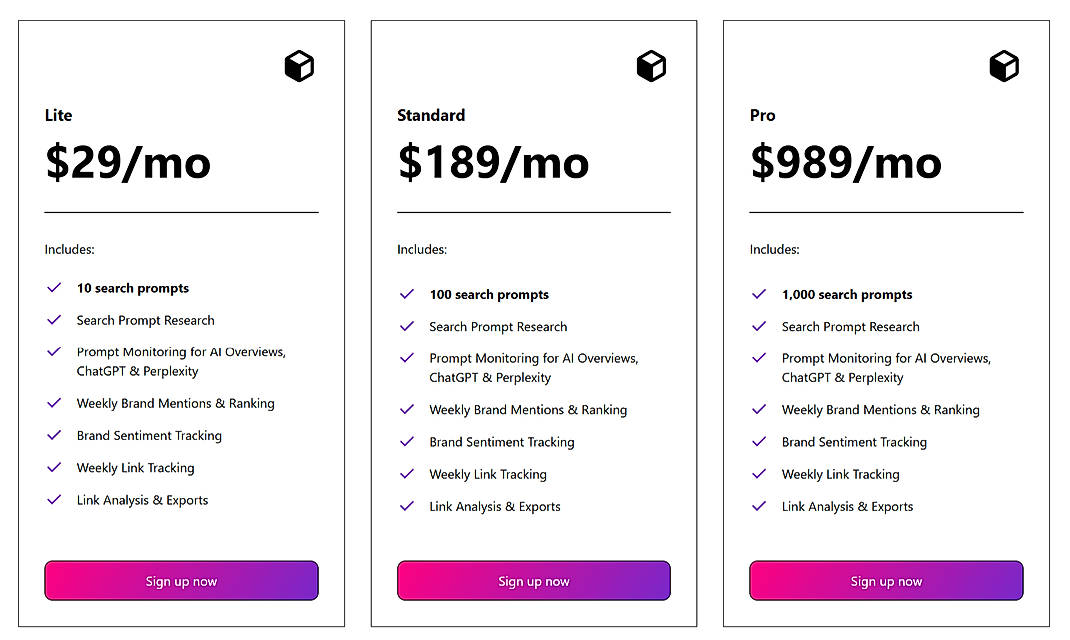Select the $189/mo price heading
Viewport: 1070px width, 640px height.
(x=493, y=163)
